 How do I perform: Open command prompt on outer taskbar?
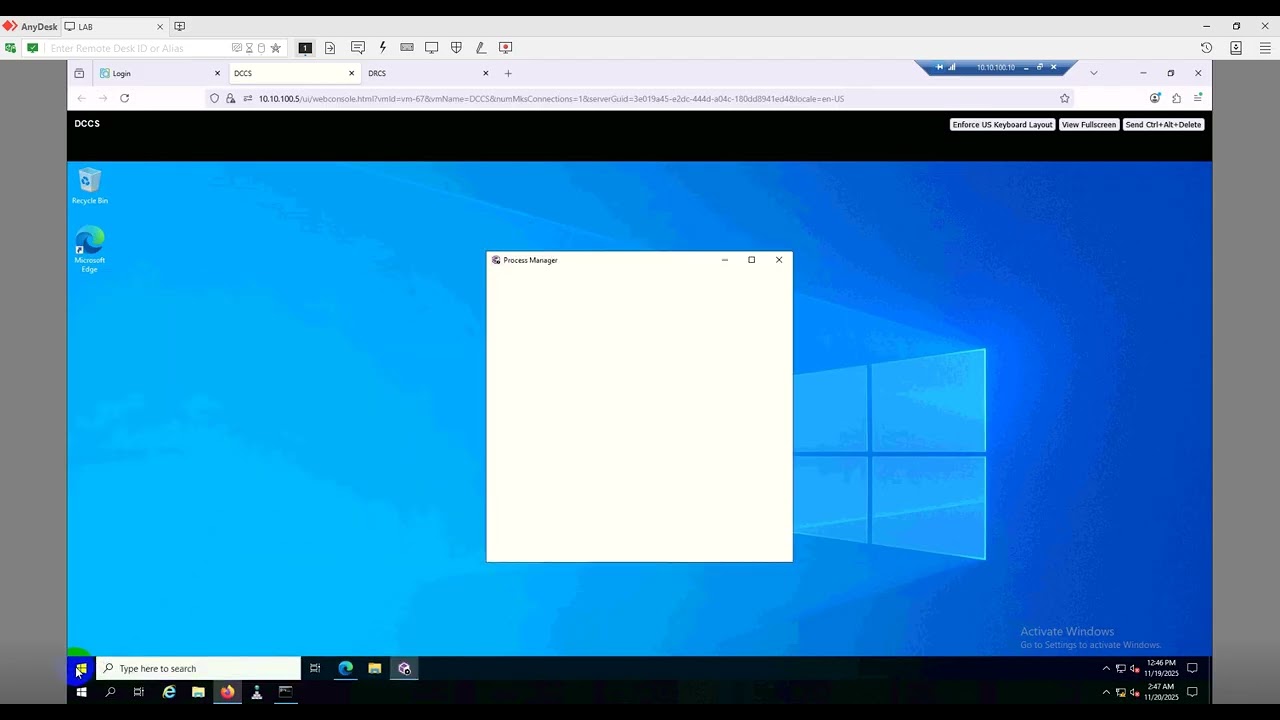tap(285, 692)
